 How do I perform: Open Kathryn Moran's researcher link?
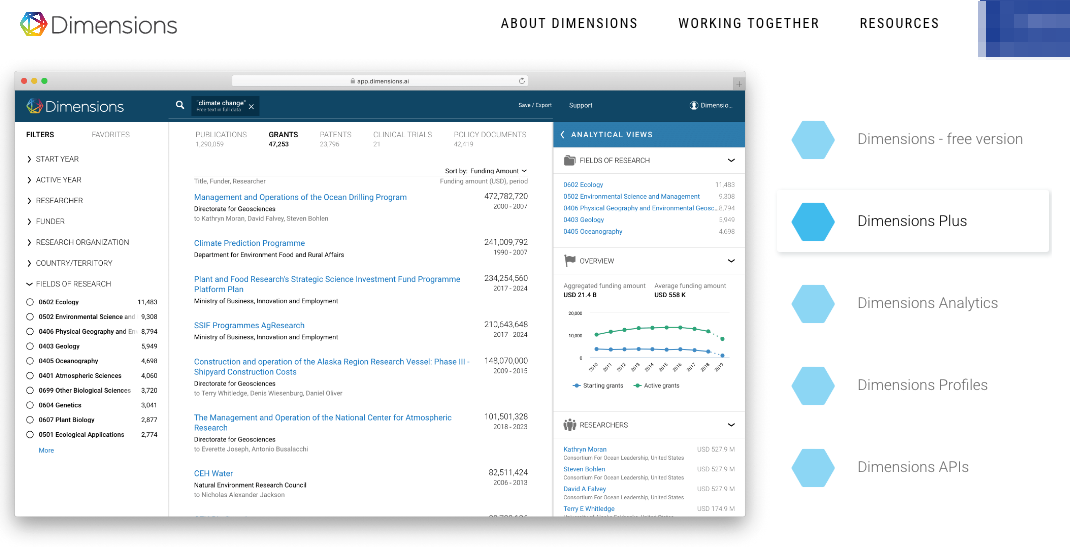coord(585,449)
